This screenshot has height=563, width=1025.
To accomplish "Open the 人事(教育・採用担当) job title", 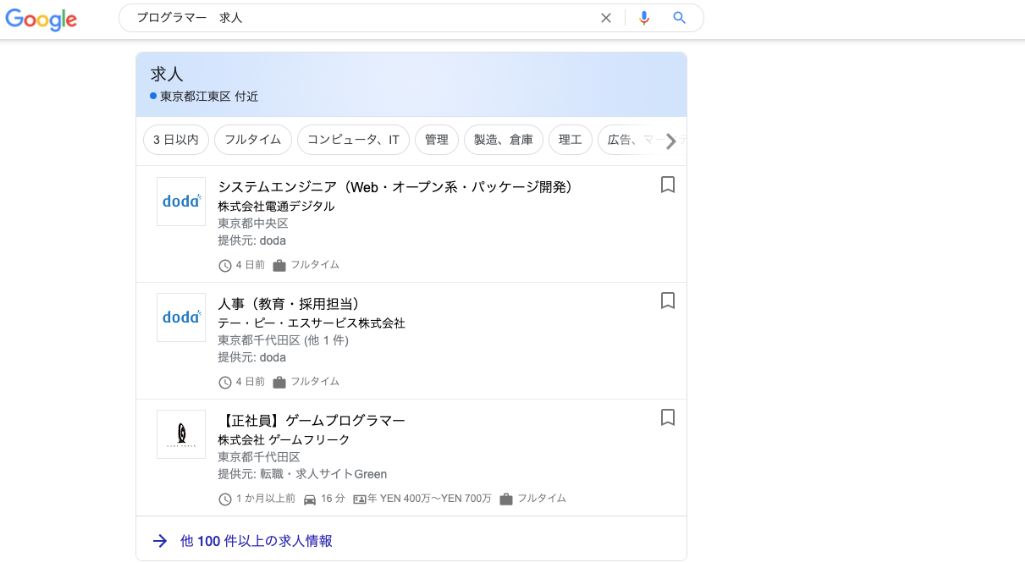I will 288,304.
